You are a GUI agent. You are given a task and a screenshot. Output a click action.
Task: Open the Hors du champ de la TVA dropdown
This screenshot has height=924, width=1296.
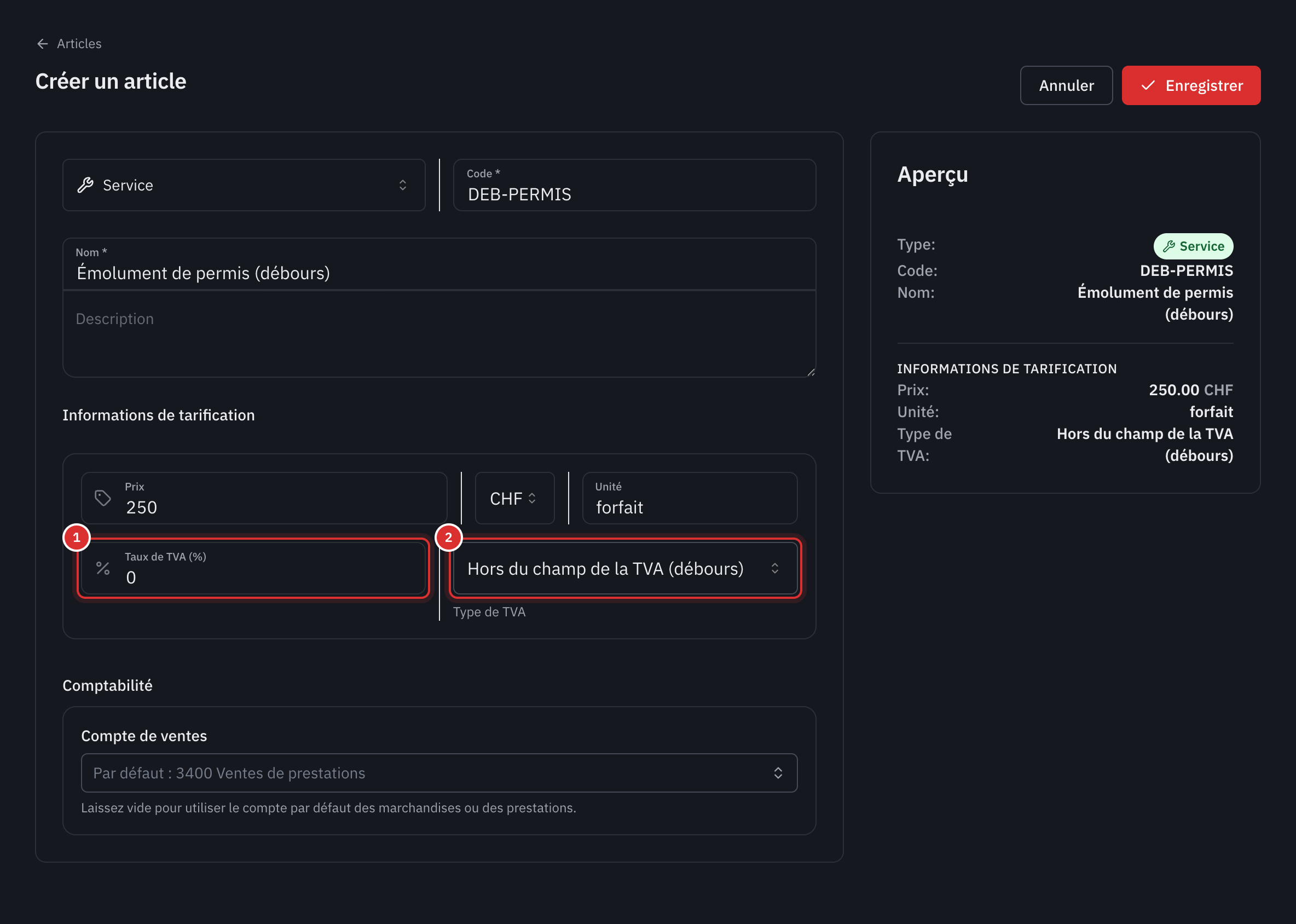point(625,568)
